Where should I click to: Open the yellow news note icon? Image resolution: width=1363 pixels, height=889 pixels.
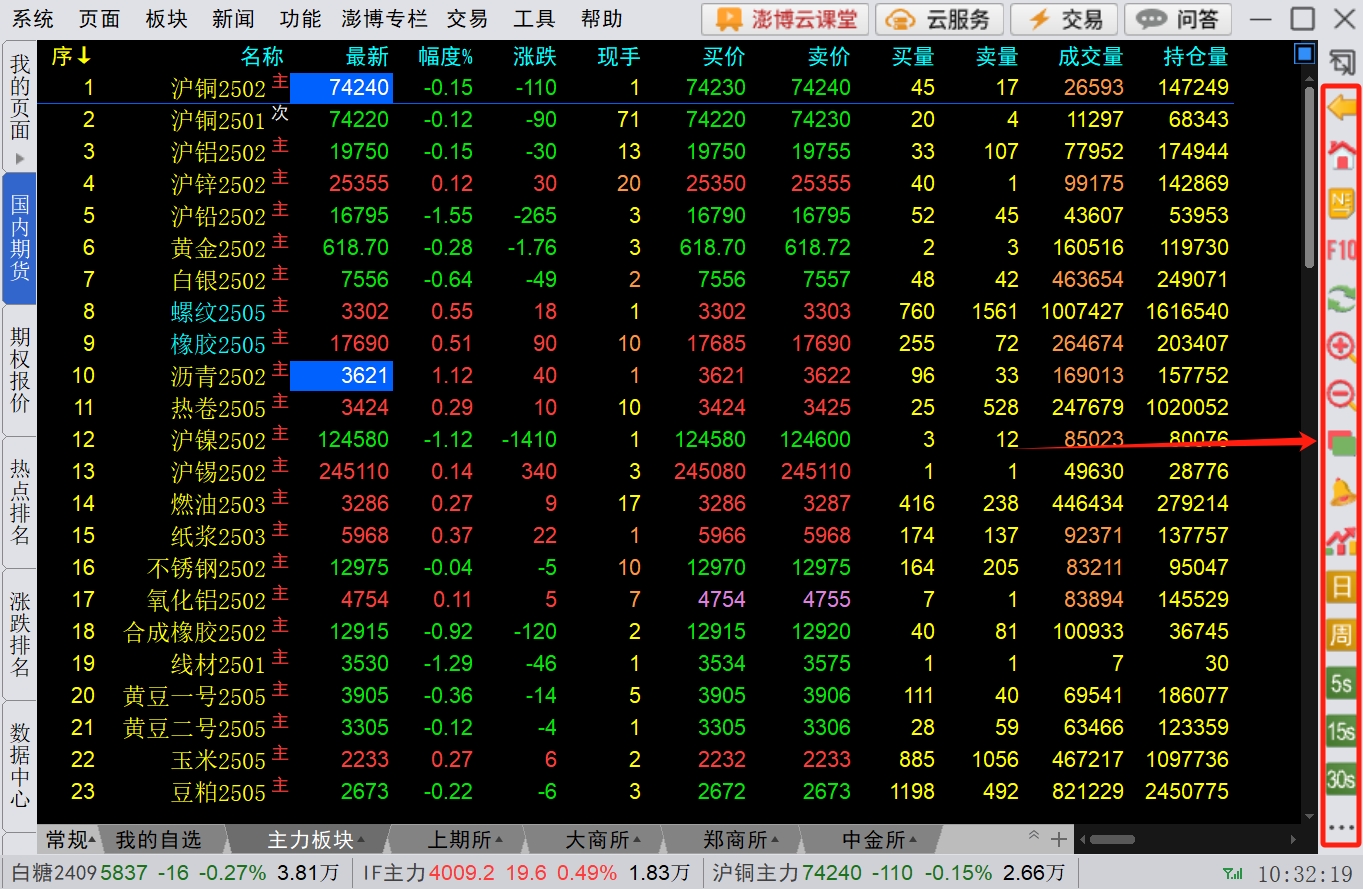tap(1340, 204)
